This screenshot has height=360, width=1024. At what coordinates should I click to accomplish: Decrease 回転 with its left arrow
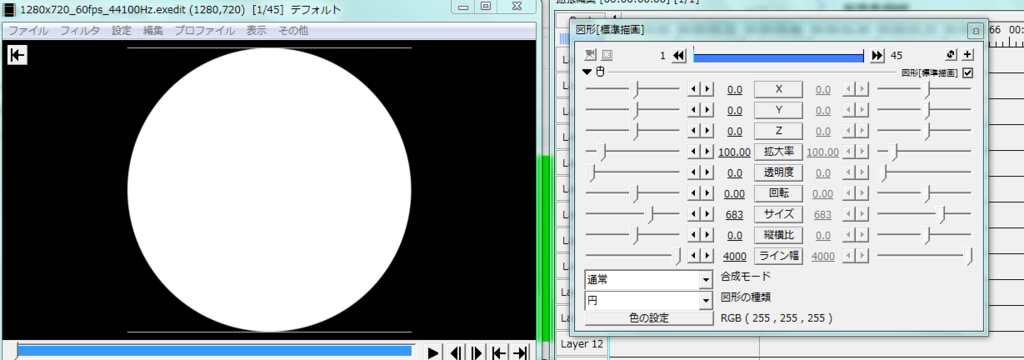pos(694,193)
